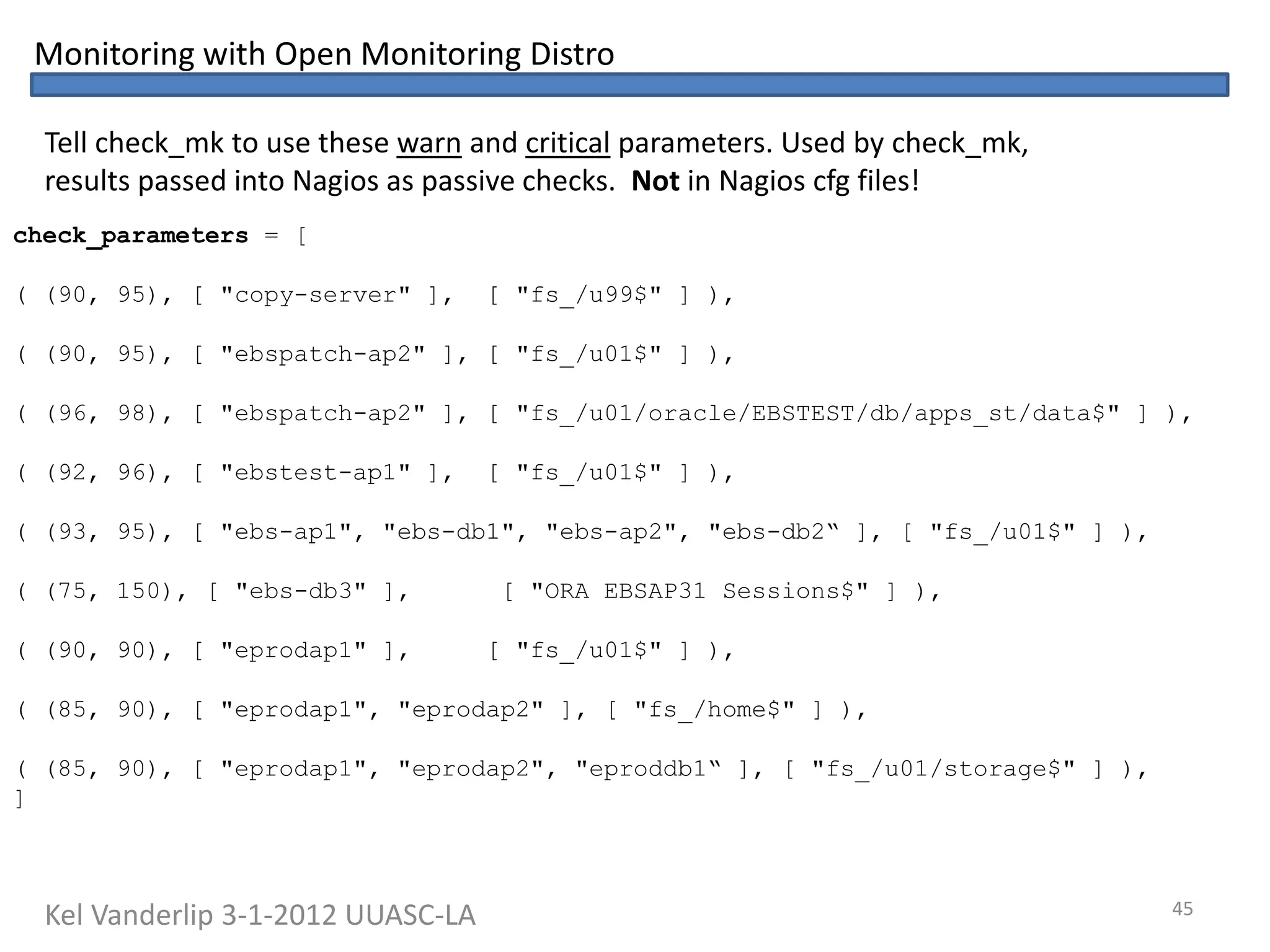Click the bold word 'Not'
The height and width of the screenshot is (952, 1270).
pos(655,182)
